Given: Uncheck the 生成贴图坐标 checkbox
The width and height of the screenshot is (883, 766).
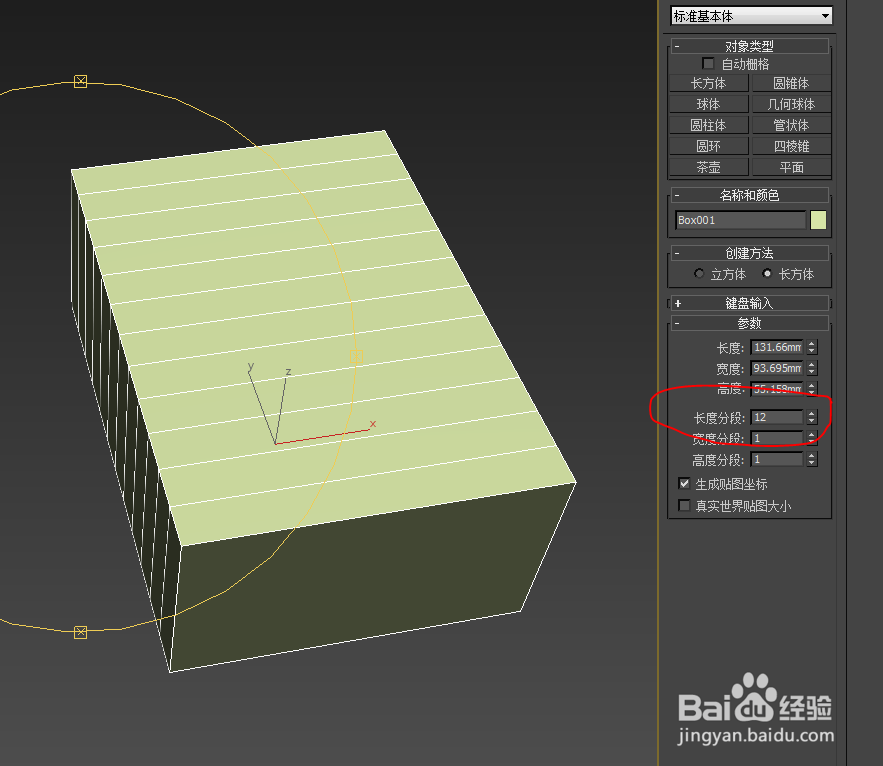Looking at the screenshot, I should 684,483.
